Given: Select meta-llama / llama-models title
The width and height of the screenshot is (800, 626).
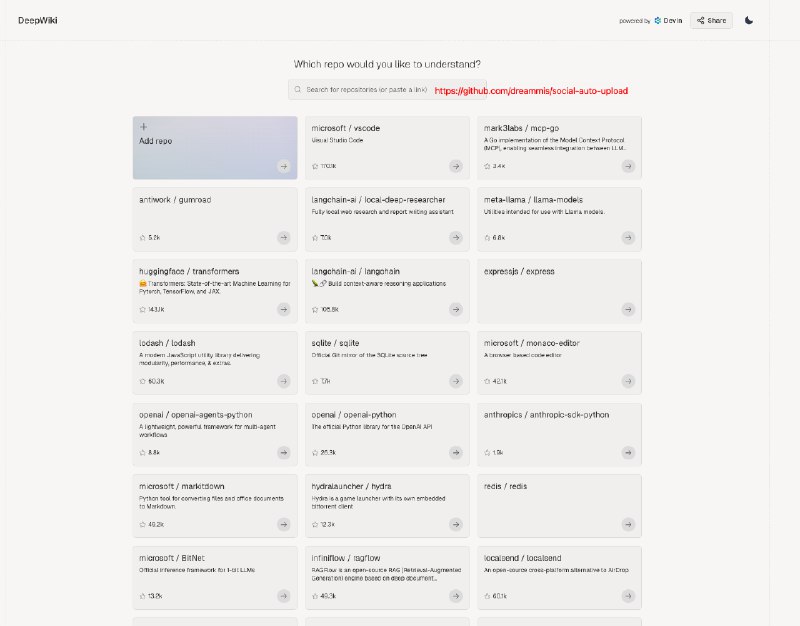Looking at the screenshot, I should click(533, 199).
